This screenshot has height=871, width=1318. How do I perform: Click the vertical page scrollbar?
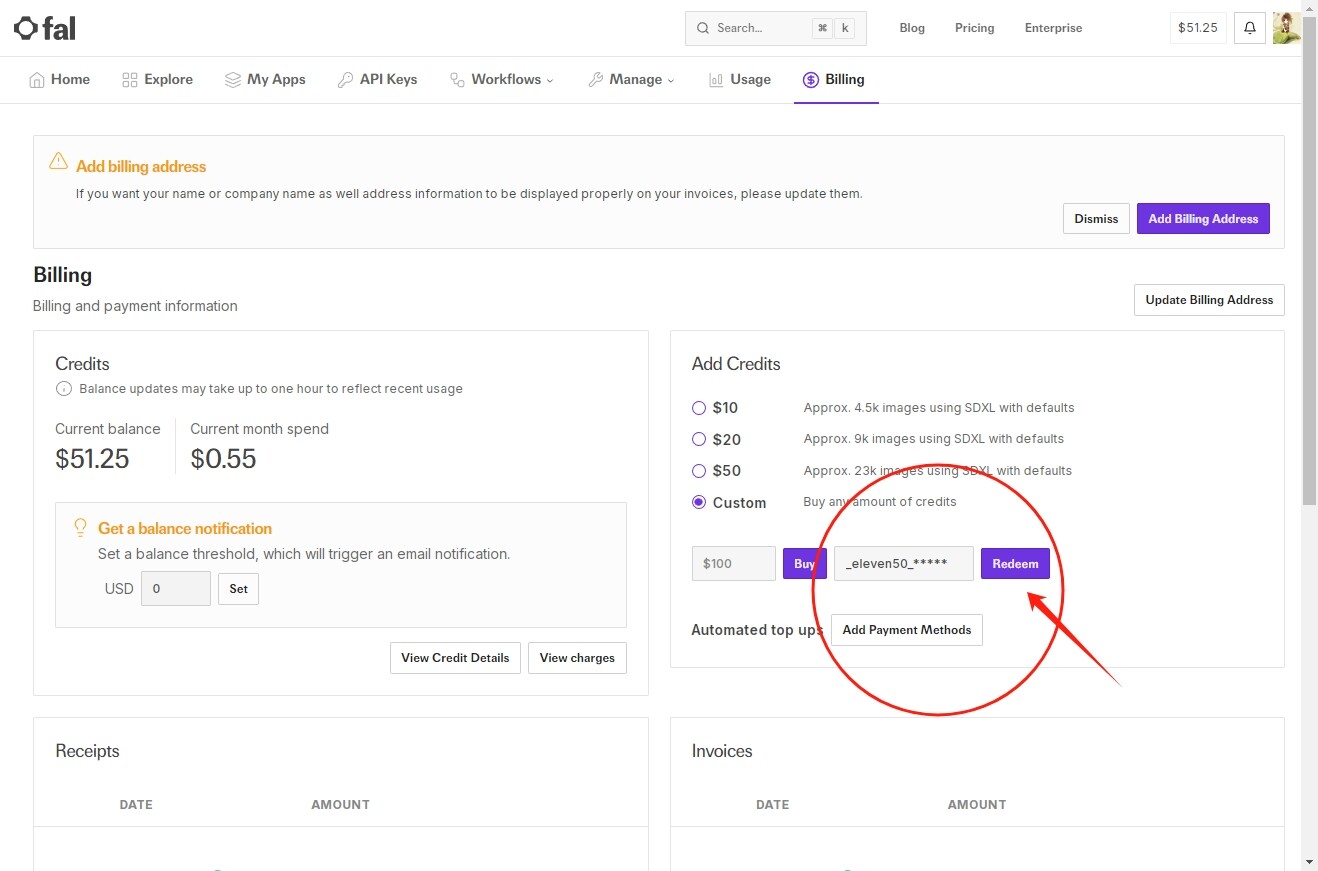(1310, 435)
